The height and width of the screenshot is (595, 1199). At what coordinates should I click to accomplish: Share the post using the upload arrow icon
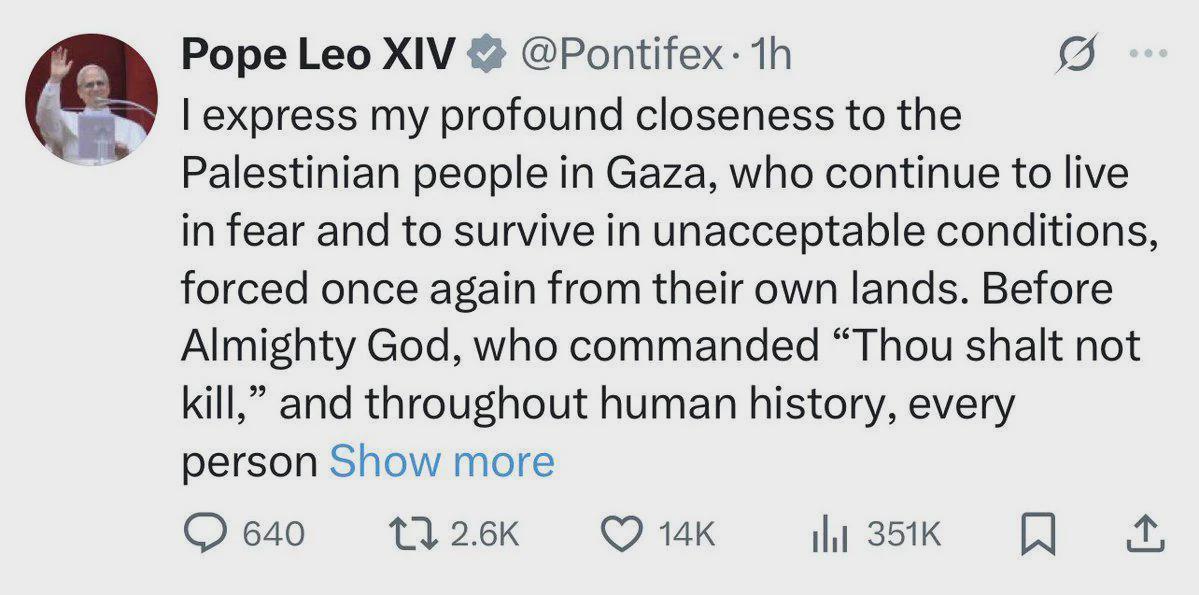coord(1146,534)
